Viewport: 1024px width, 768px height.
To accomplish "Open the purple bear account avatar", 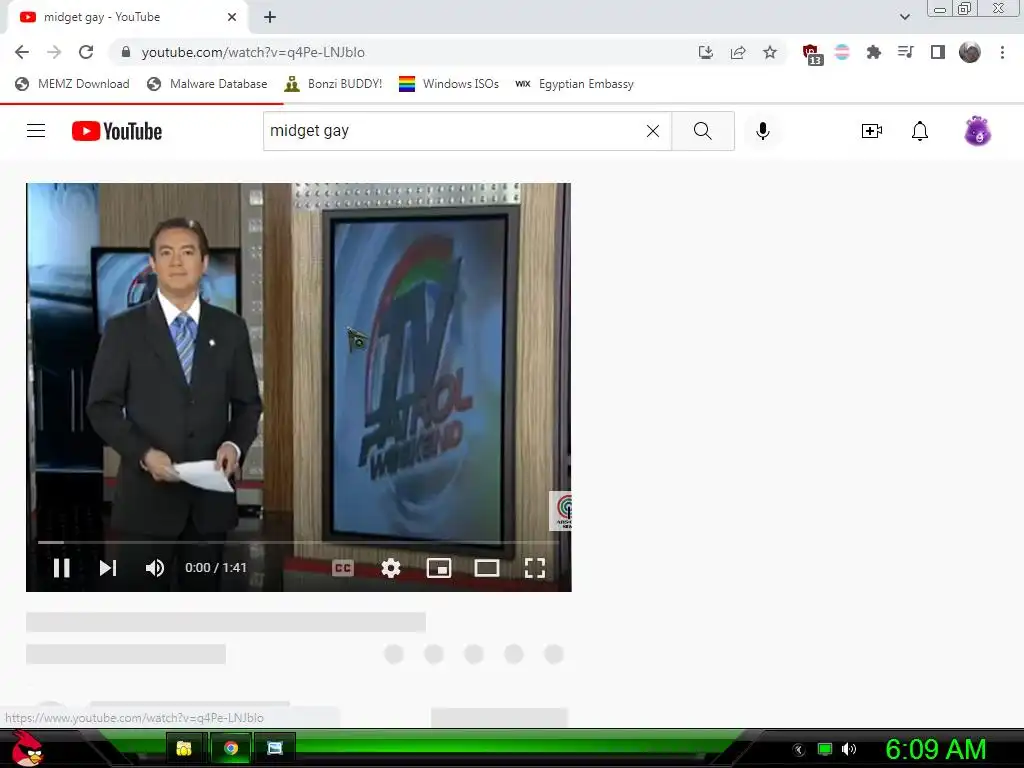I will 978,131.
